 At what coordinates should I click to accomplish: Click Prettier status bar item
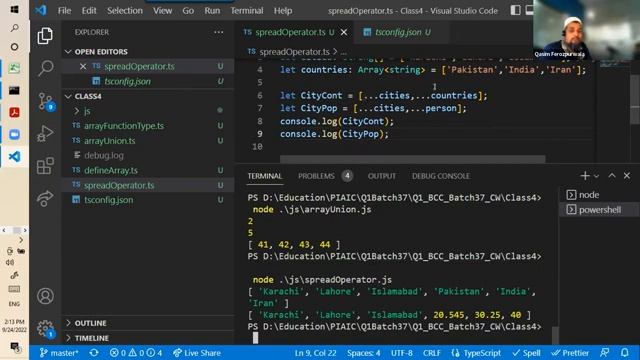(570, 353)
